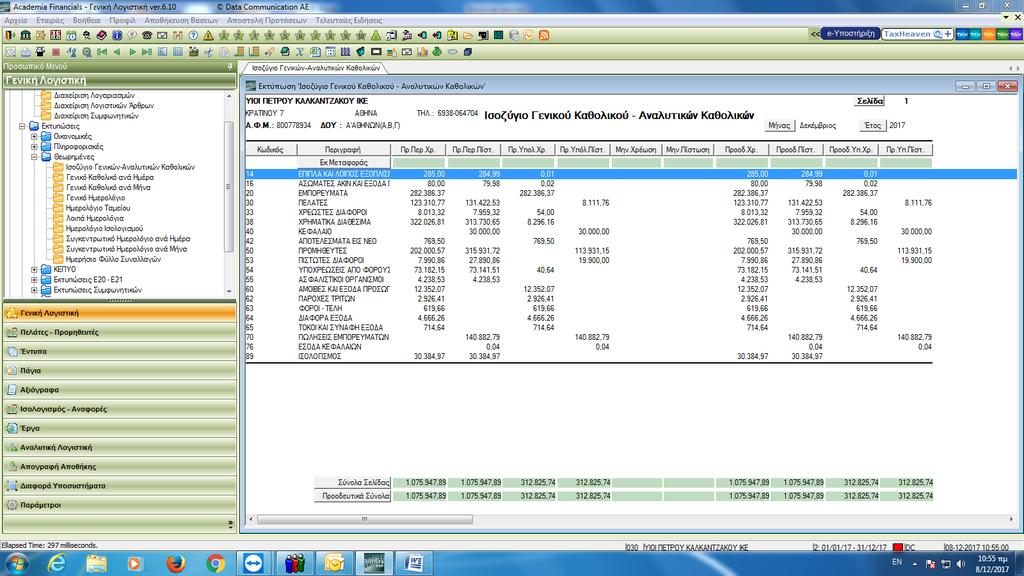This screenshot has width=1024, height=576.
Task: Click the exit door icon in toolbar
Action: click(x=10, y=35)
